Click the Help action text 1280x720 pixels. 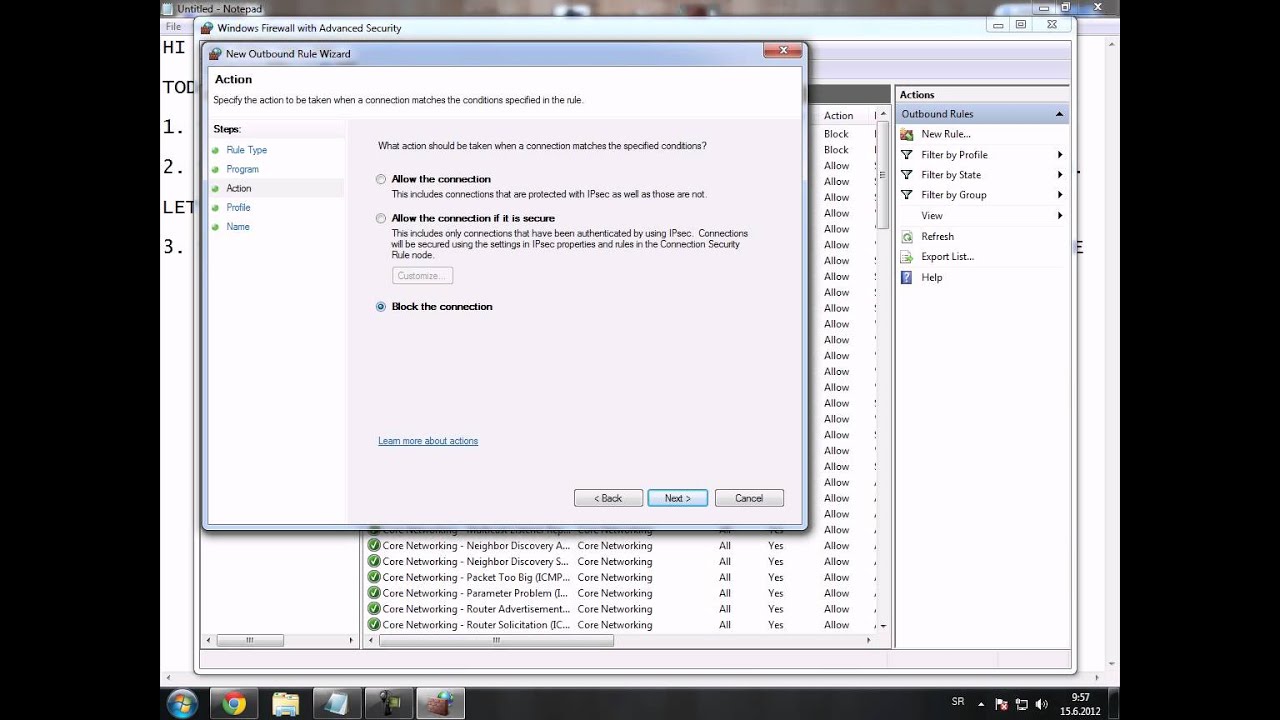pyautogui.click(x=932, y=278)
